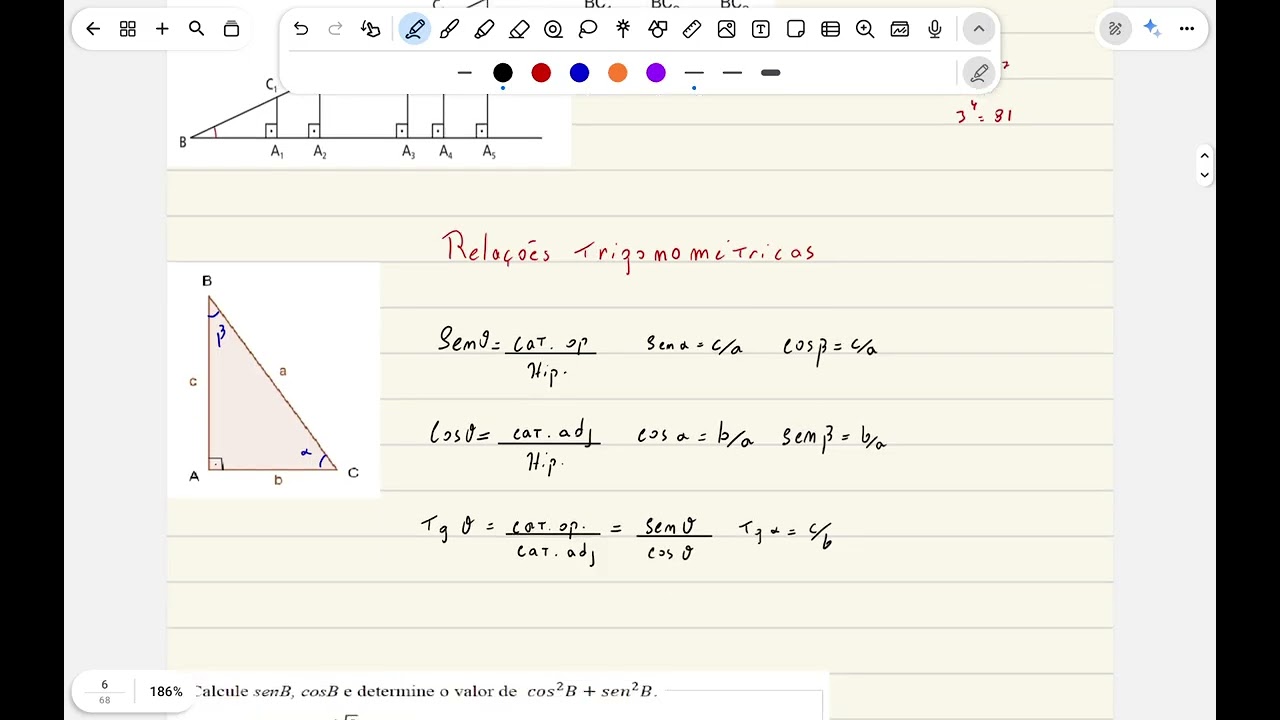Select the dash line style before colors
This screenshot has width=1280, height=720.
(x=464, y=72)
